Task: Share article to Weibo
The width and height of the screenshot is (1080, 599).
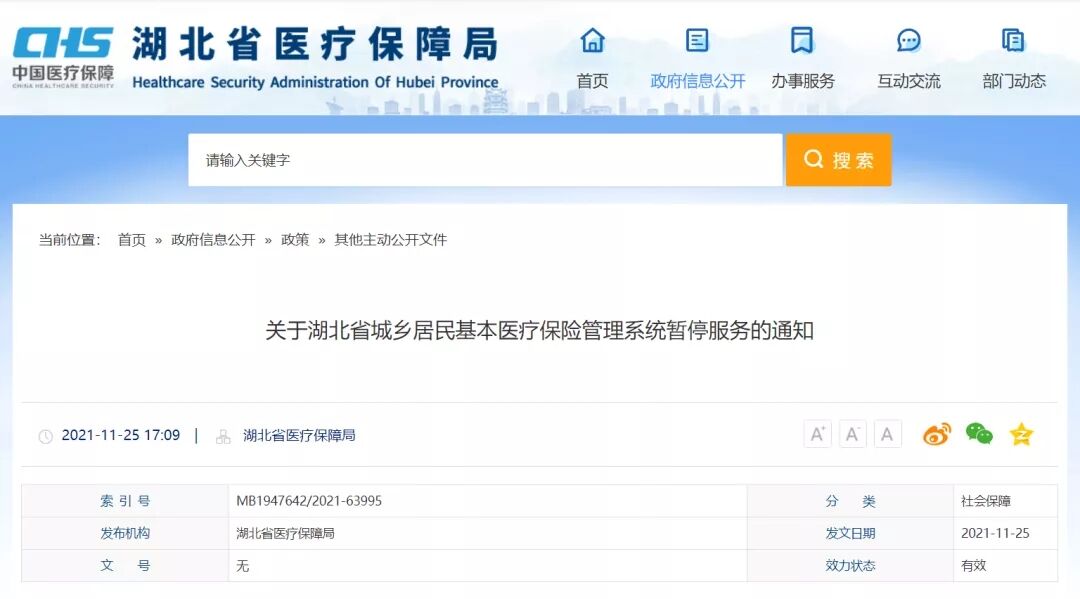Action: click(x=937, y=434)
